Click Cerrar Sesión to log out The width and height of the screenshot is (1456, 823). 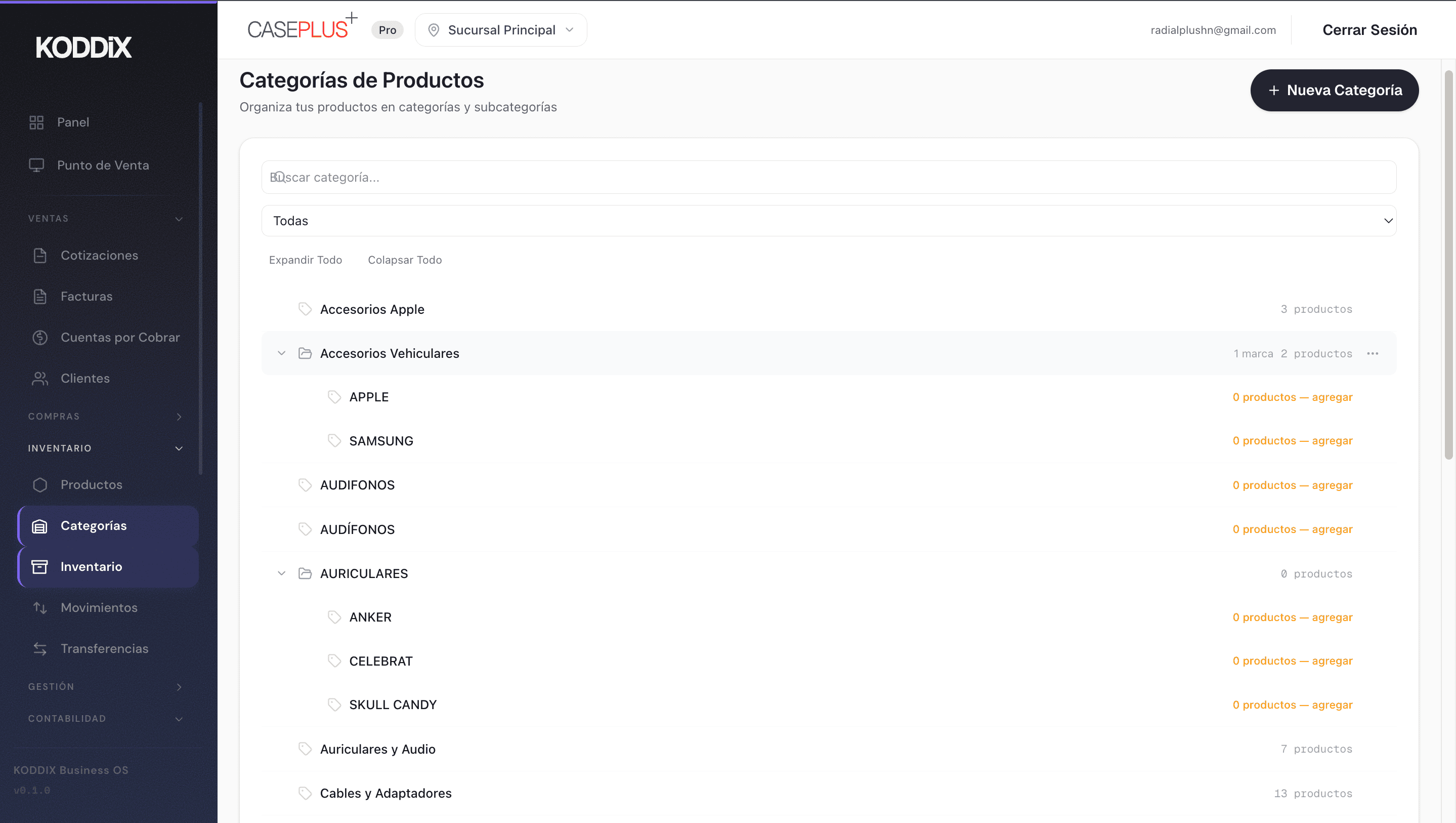[x=1369, y=30]
